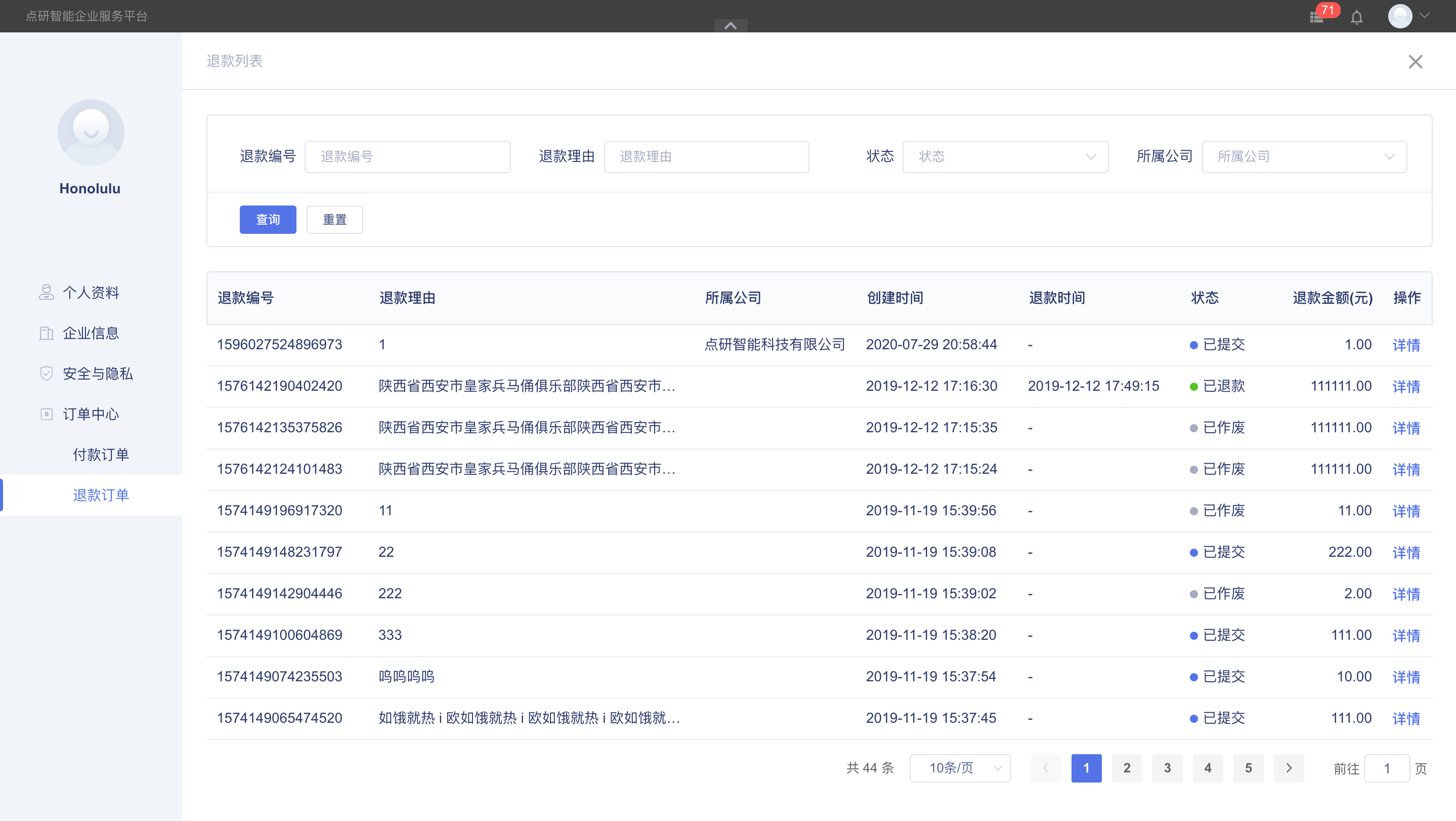This screenshot has width=1456, height=821.
Task: Select page 2 in pagination
Action: pos(1127,768)
